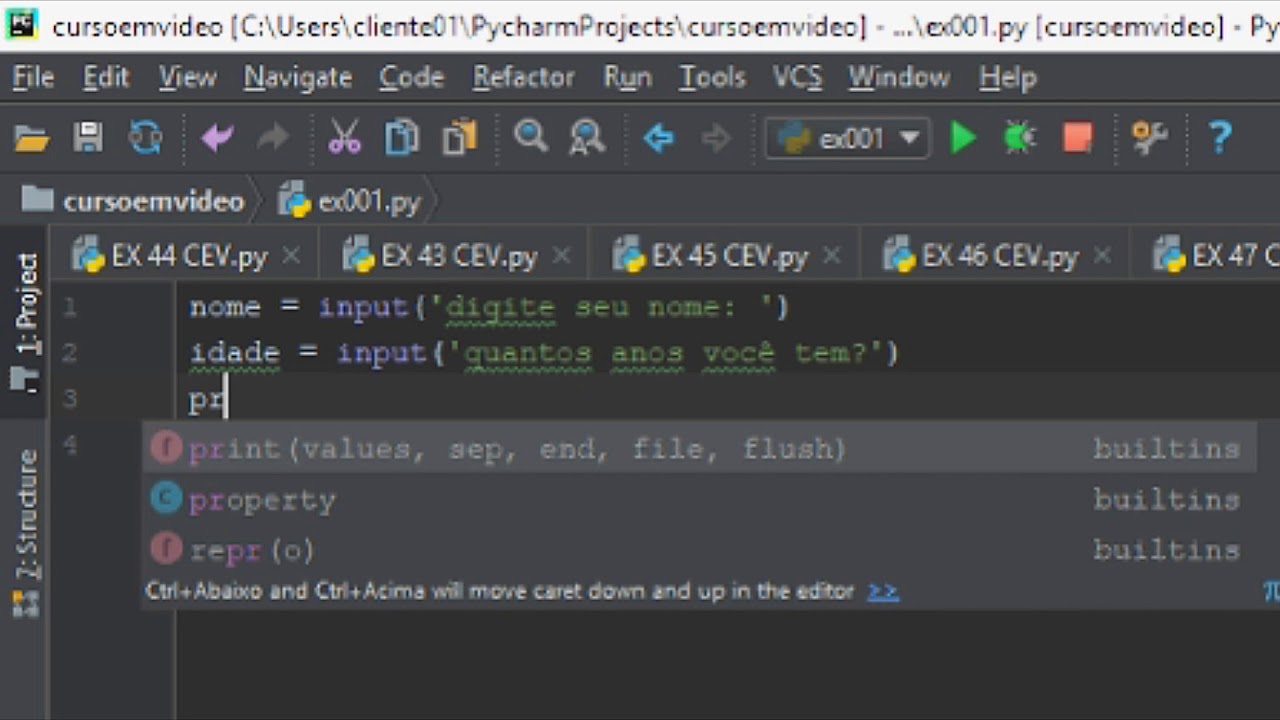Close the EX 44 CEV.py tab
The height and width of the screenshot is (720, 1280).
291,257
